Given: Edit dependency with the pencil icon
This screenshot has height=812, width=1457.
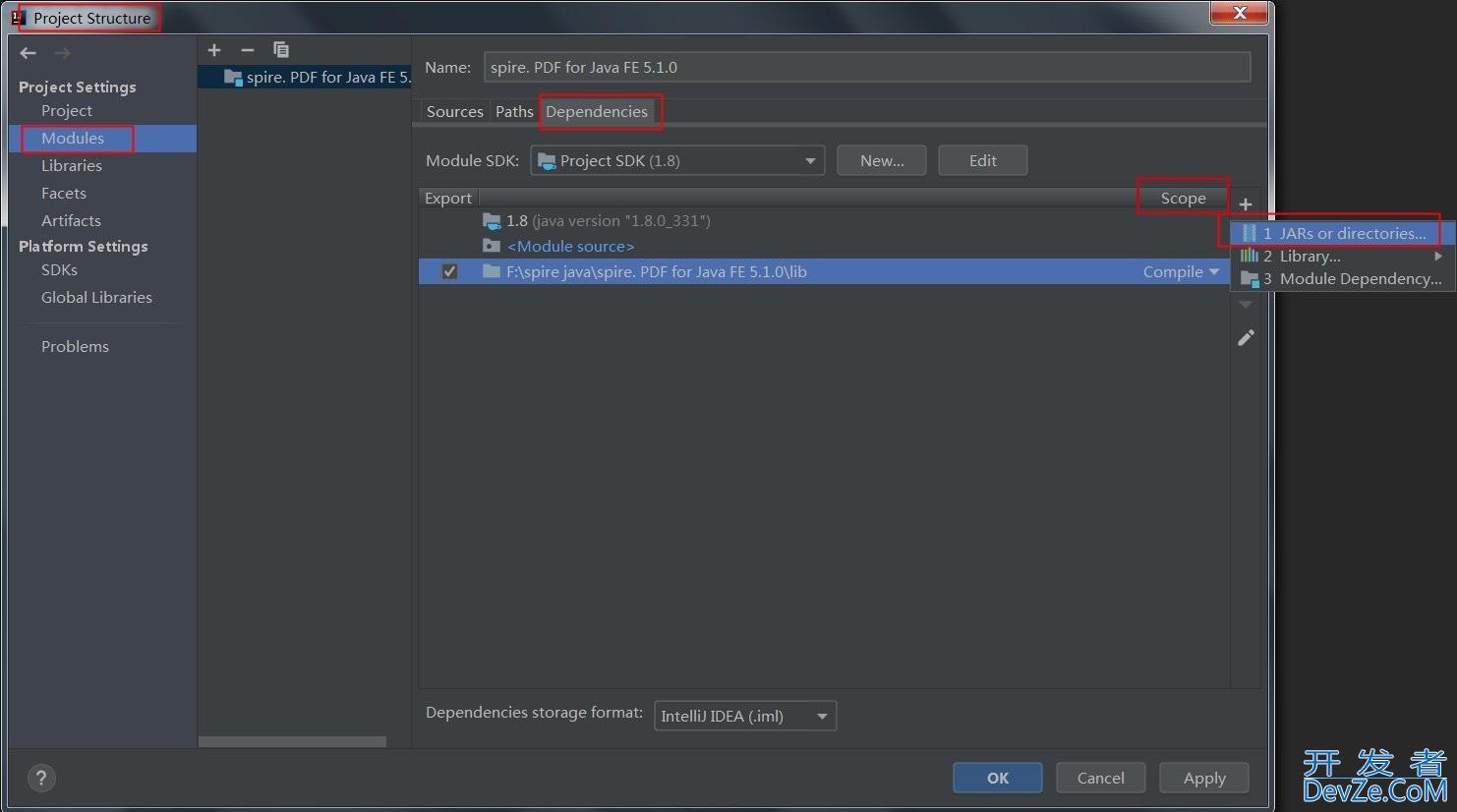Looking at the screenshot, I should click(1246, 338).
